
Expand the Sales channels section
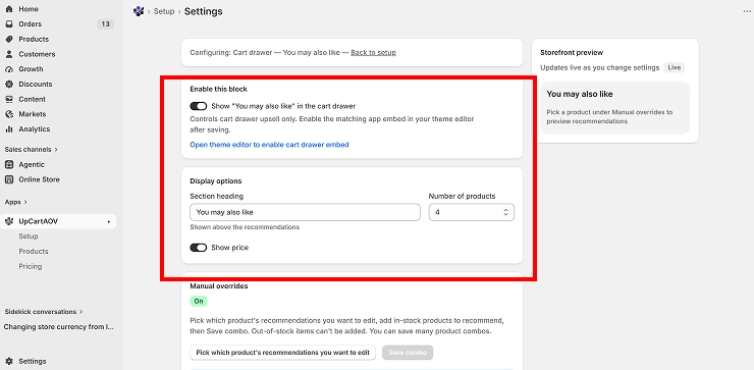(31, 150)
